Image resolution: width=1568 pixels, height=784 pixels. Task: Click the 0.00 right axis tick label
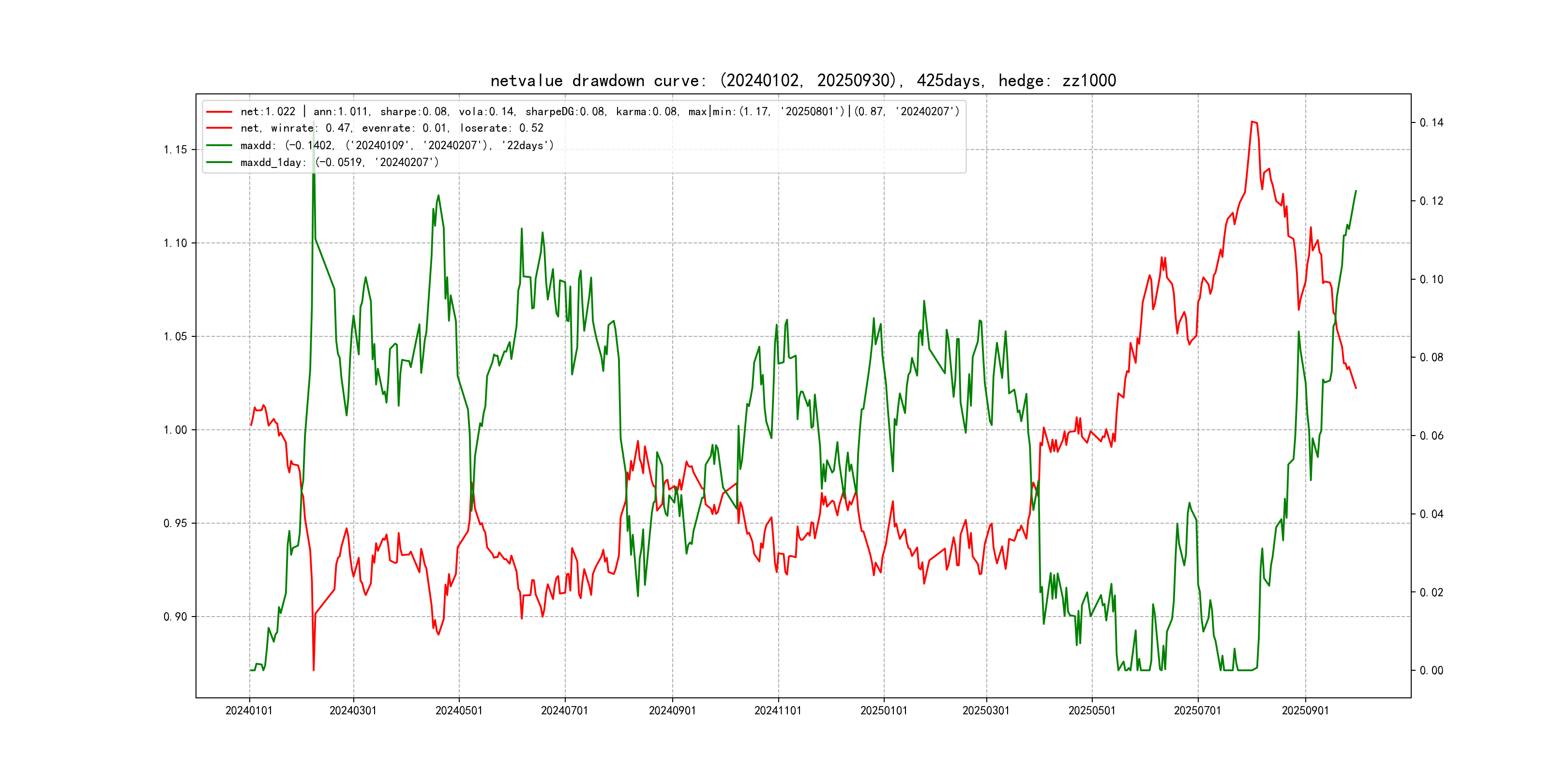tap(1431, 671)
